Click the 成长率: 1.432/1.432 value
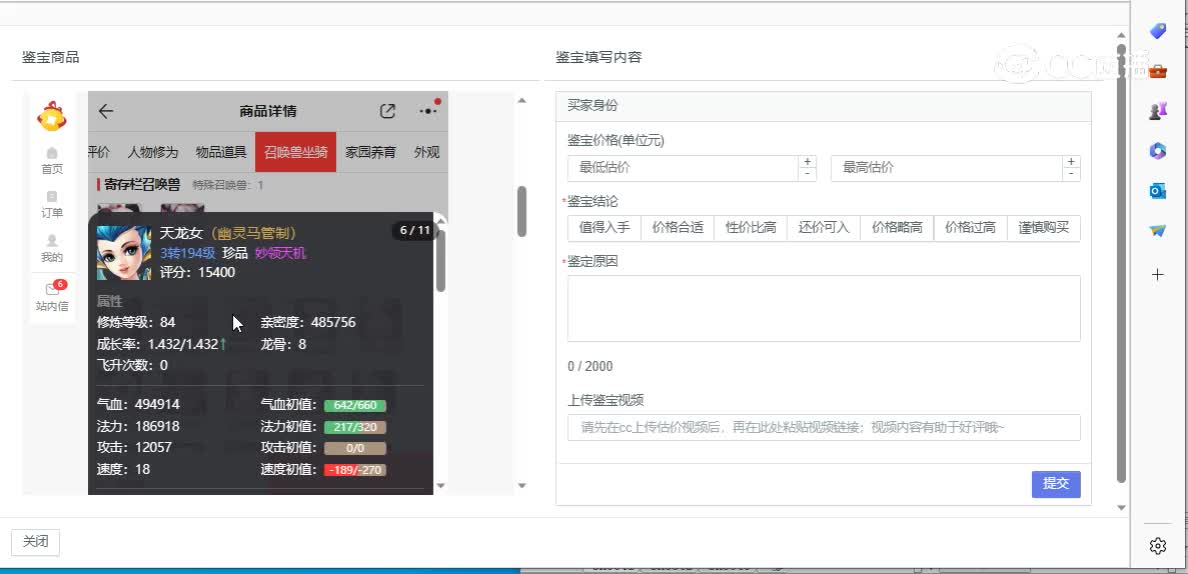Image resolution: width=1188 pixels, height=574 pixels. coord(158,345)
